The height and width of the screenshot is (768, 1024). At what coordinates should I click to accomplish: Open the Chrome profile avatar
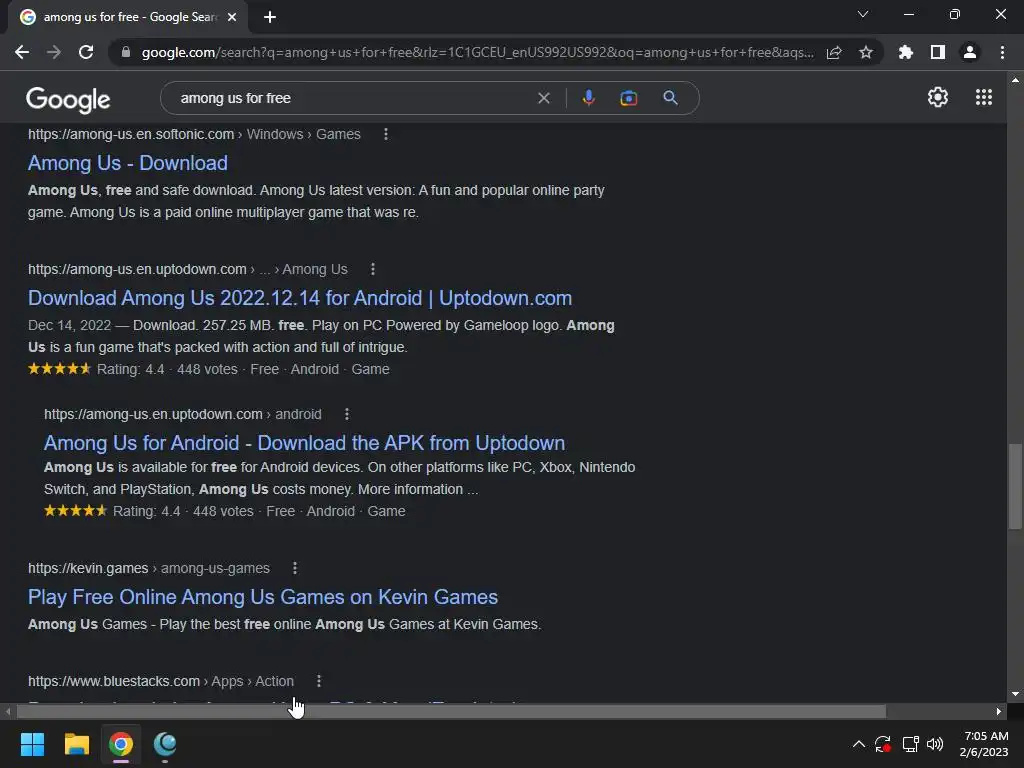point(970,52)
